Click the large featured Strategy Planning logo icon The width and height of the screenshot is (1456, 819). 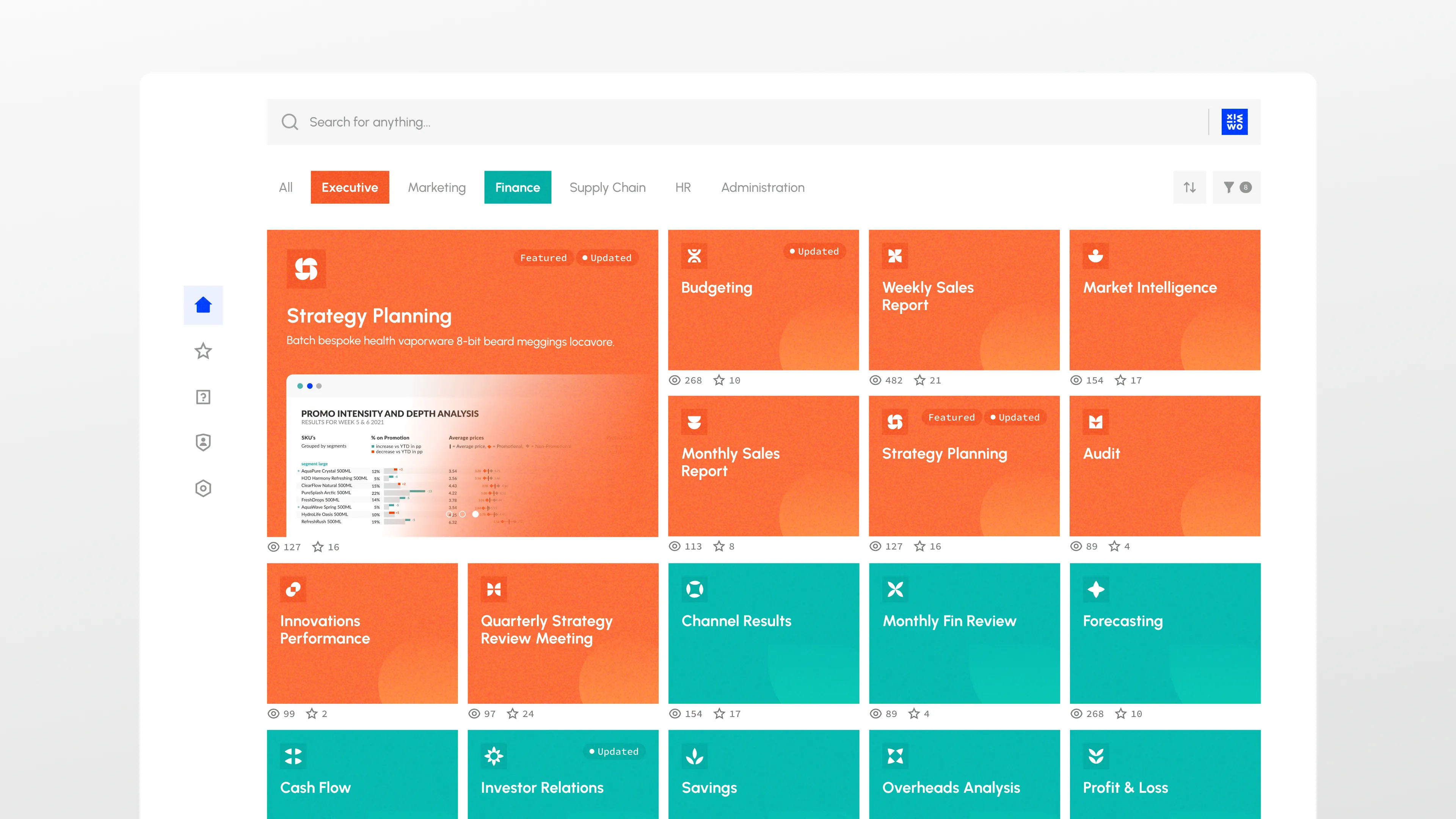click(306, 269)
